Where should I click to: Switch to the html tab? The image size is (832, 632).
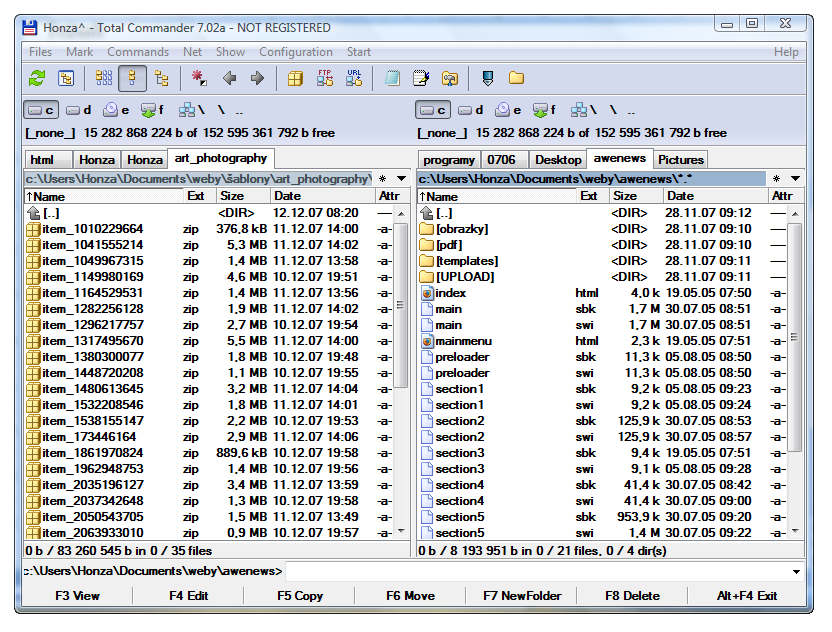[x=48, y=160]
